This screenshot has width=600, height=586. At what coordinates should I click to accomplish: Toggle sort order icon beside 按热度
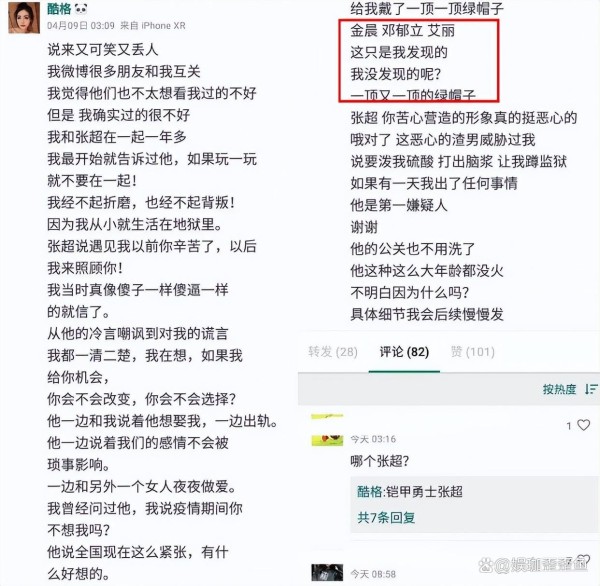tap(591, 389)
